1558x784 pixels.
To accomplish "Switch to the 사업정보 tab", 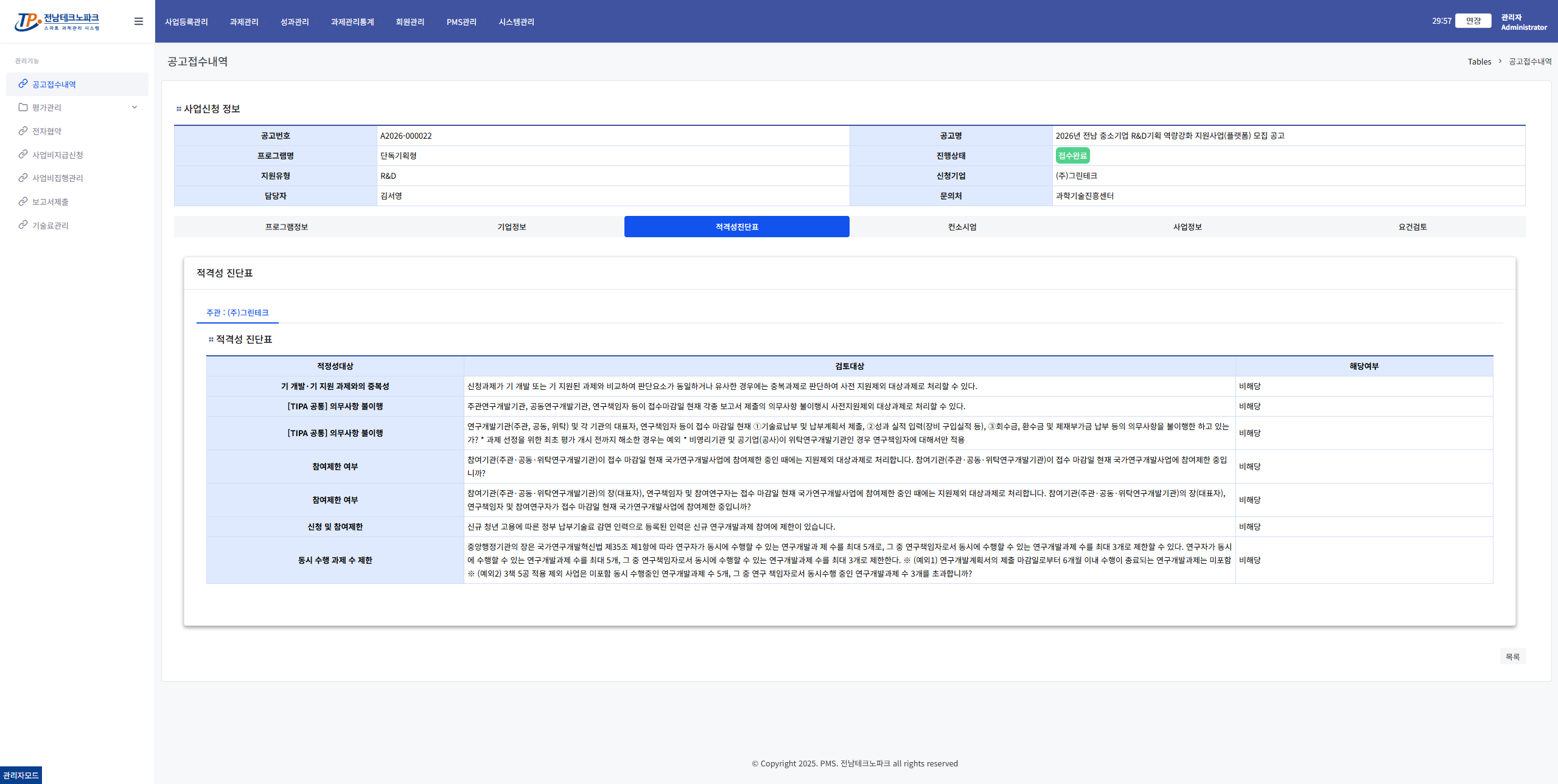I will coord(1187,227).
